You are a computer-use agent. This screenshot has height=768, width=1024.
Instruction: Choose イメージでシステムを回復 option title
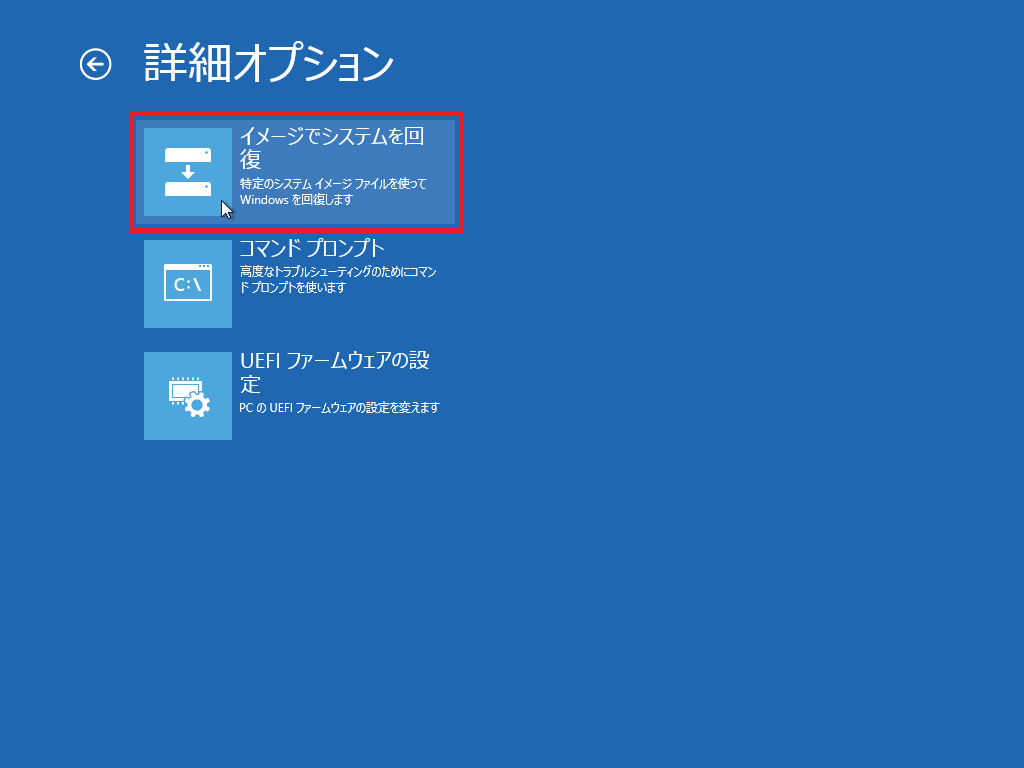[332, 148]
